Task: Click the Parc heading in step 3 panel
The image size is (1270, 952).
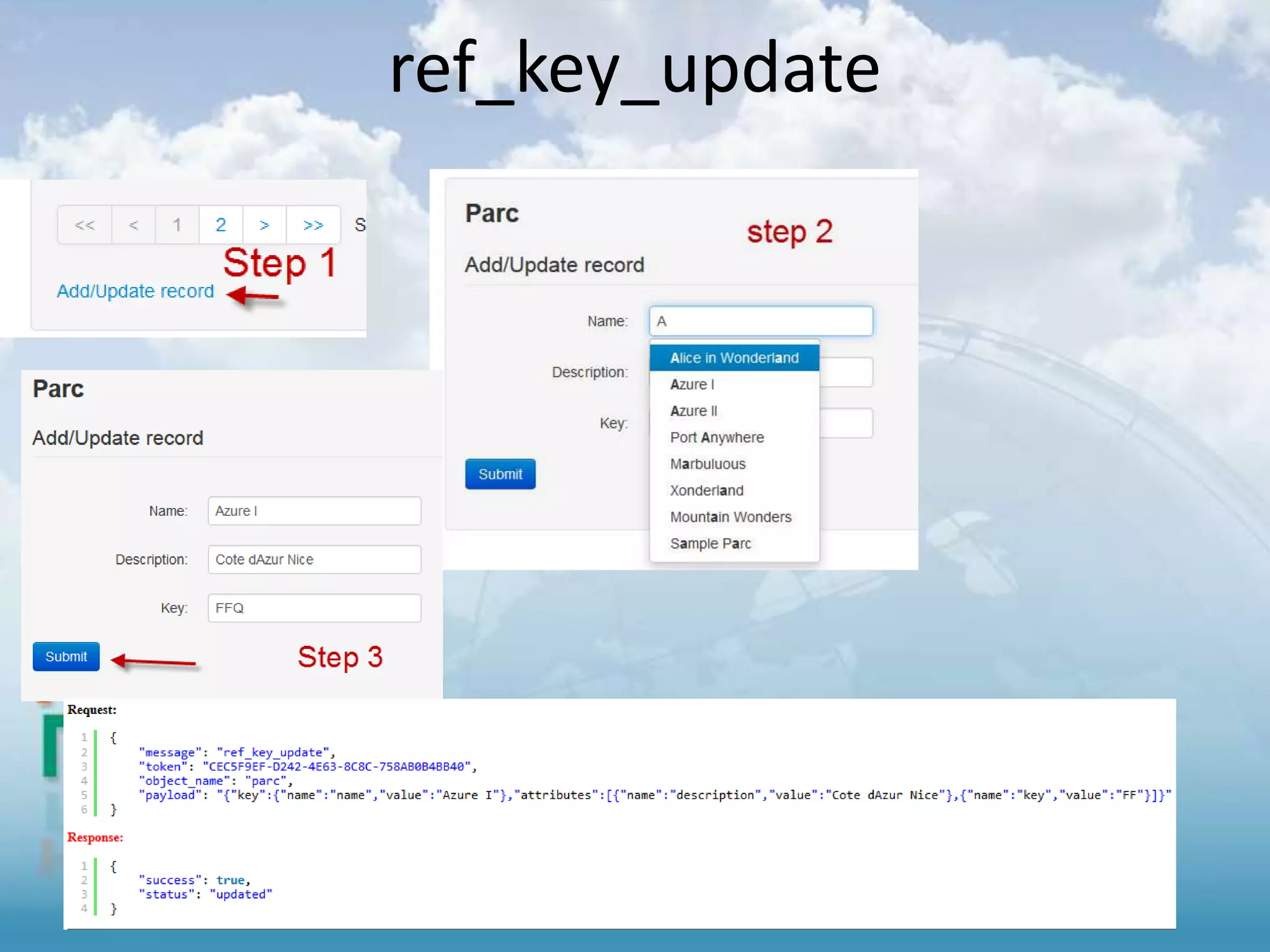Action: coord(58,389)
